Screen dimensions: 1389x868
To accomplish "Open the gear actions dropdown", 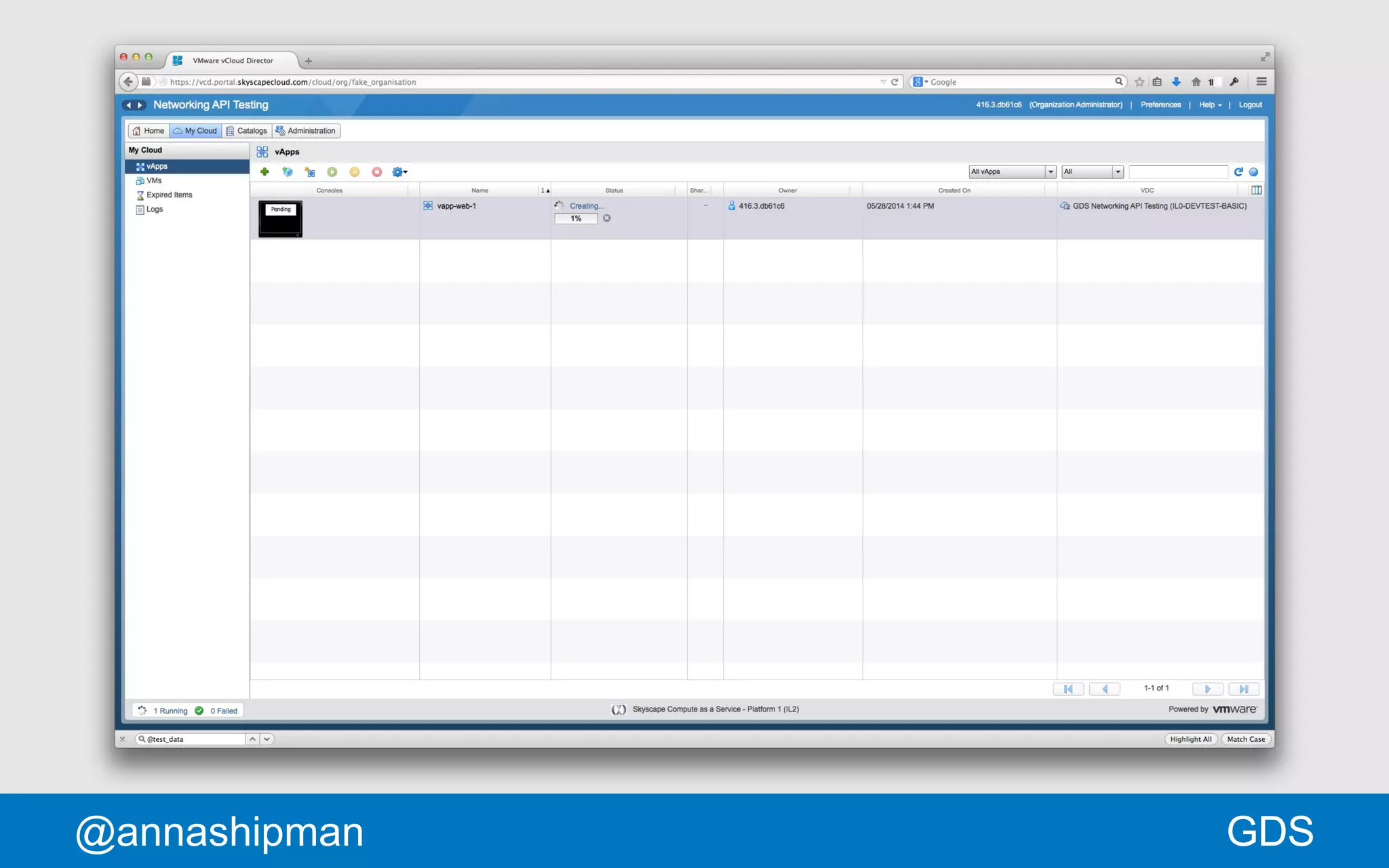I will tap(399, 172).
